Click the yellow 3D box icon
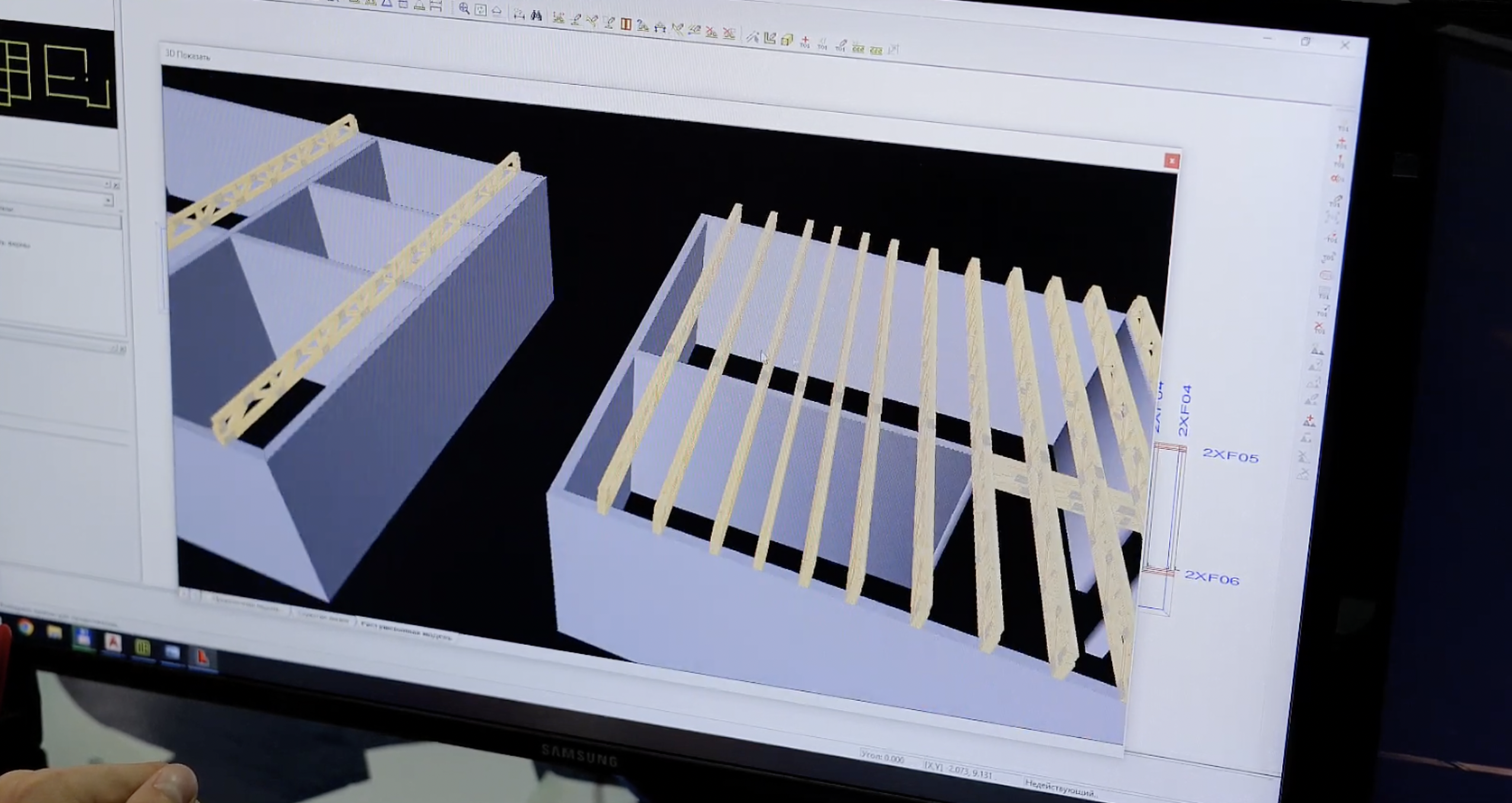The image size is (1512, 803). point(787,40)
